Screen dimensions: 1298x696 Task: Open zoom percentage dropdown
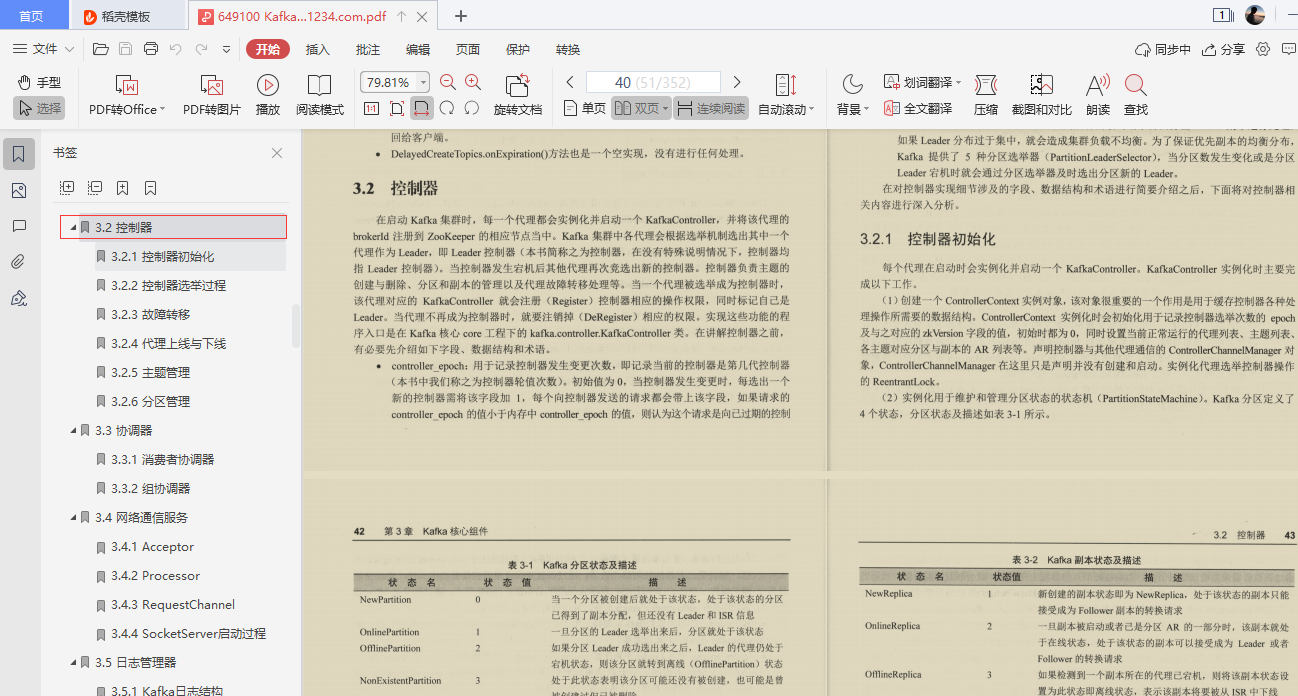coord(424,82)
